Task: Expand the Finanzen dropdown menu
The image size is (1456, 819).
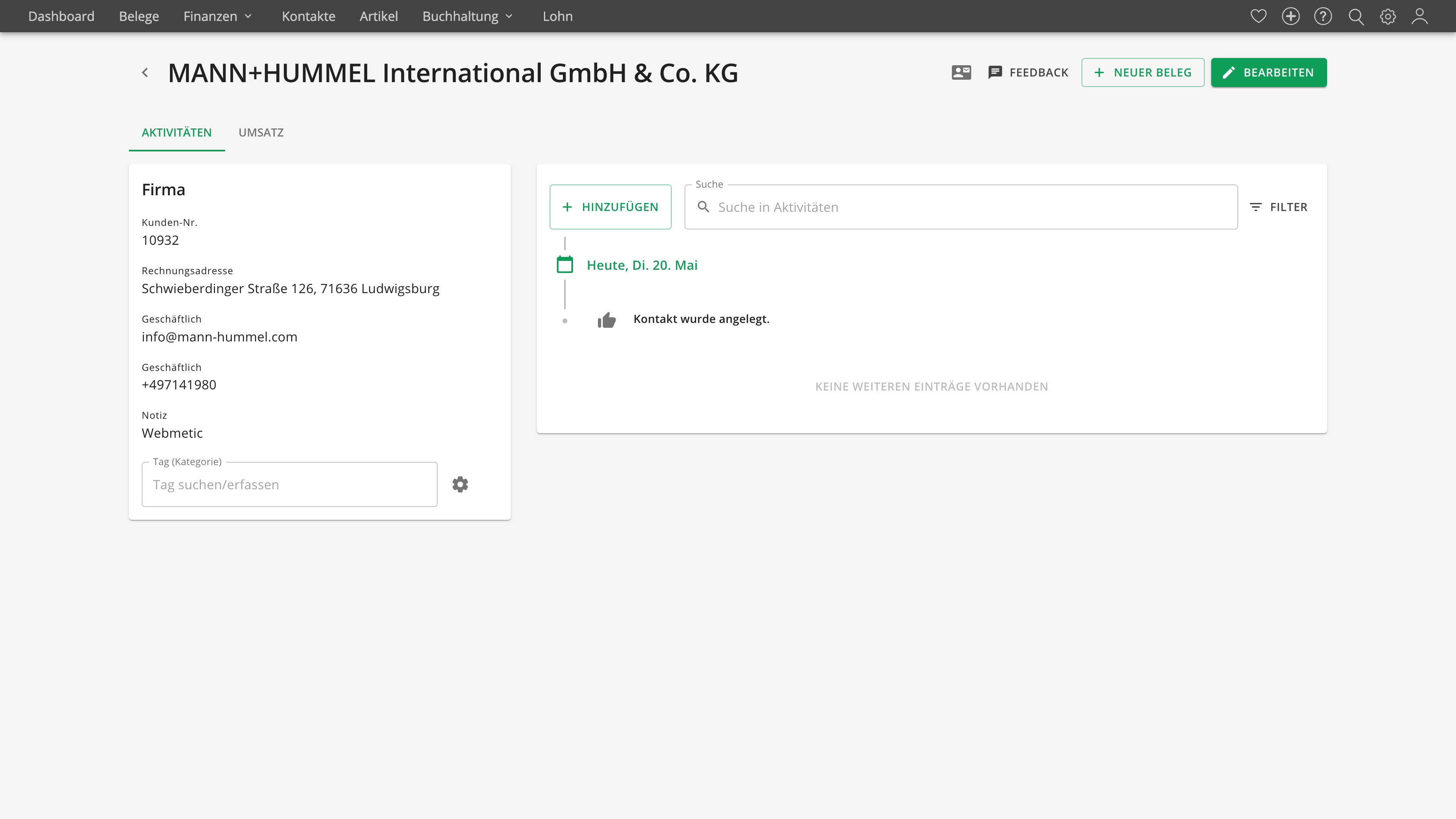Action: 217,16
